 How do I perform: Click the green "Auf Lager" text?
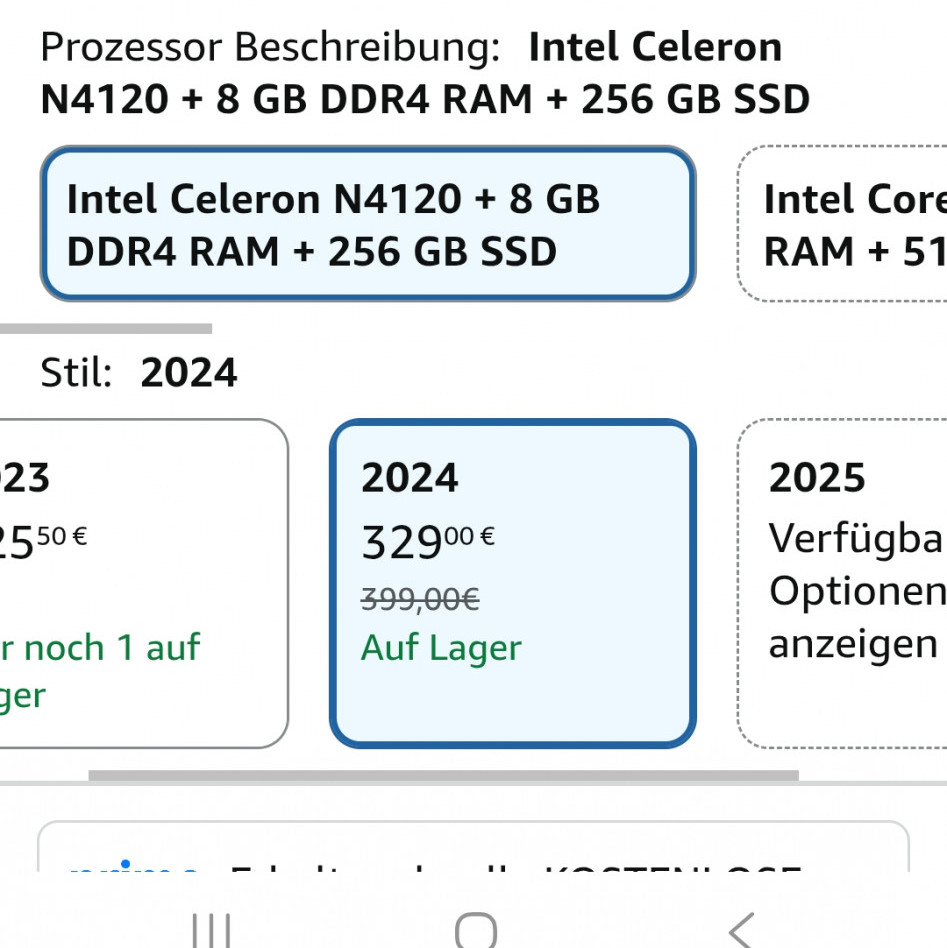(x=441, y=648)
